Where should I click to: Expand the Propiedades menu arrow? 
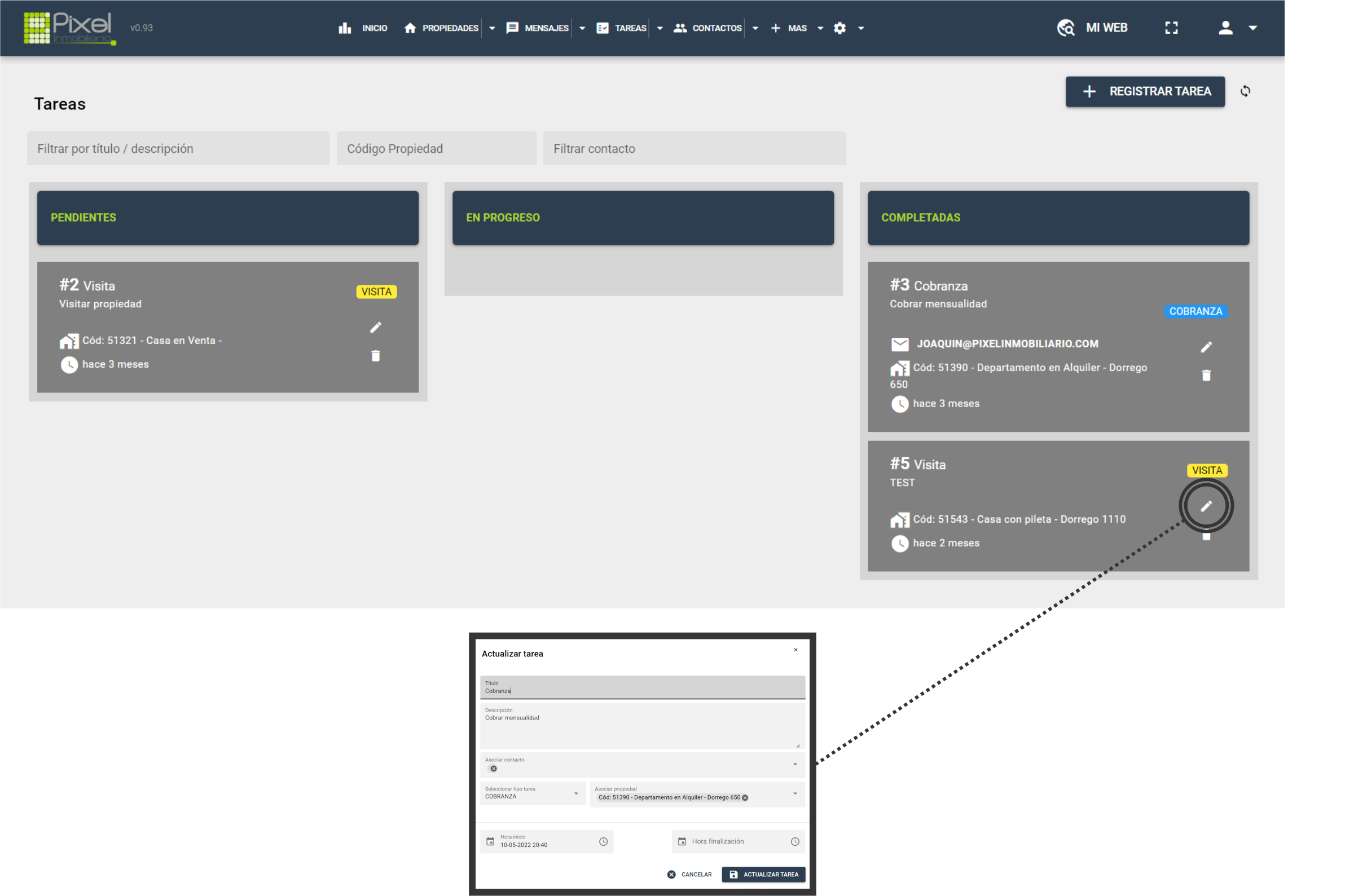click(x=491, y=28)
